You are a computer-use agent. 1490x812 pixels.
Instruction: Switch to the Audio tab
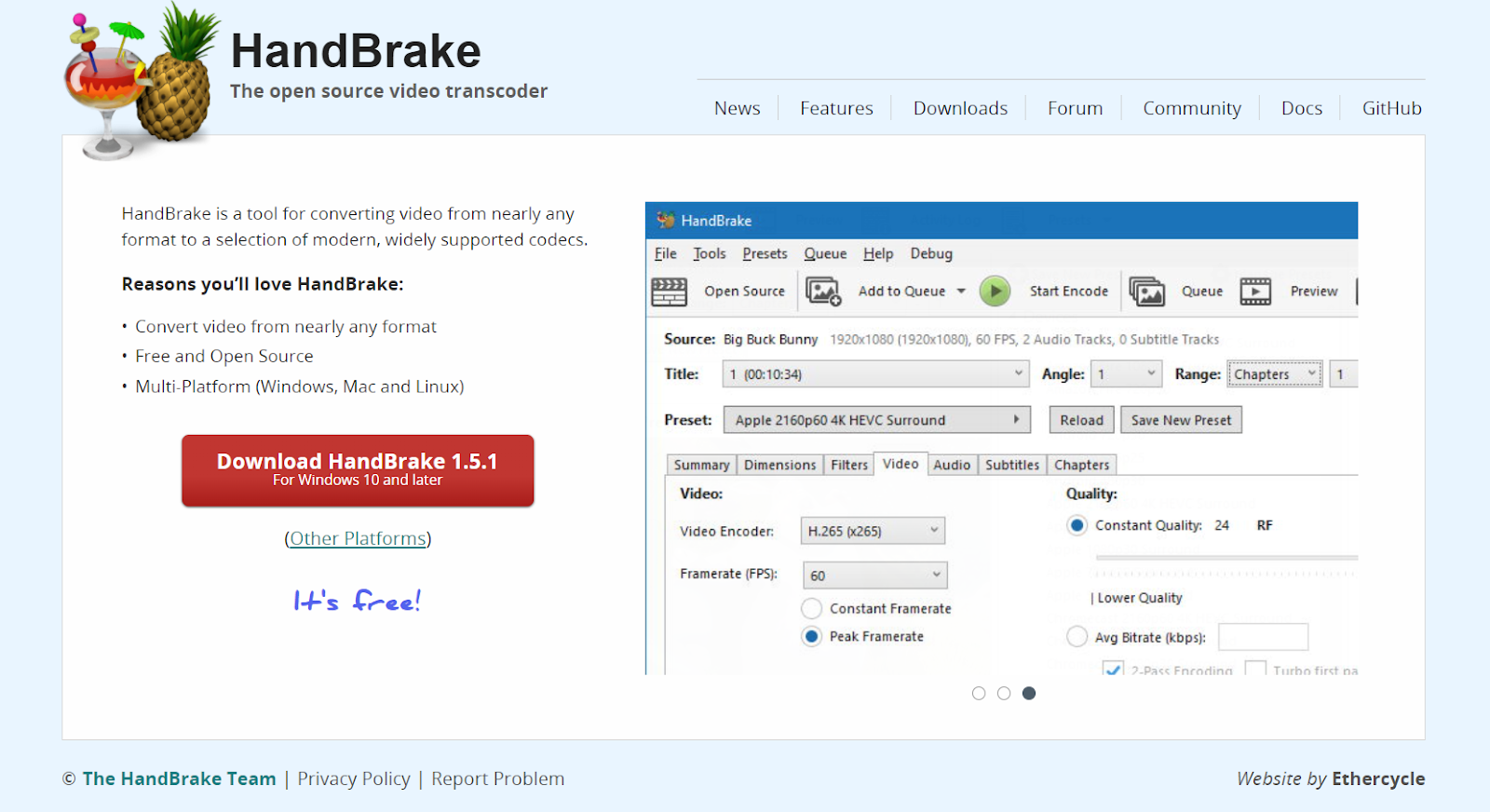point(952,465)
